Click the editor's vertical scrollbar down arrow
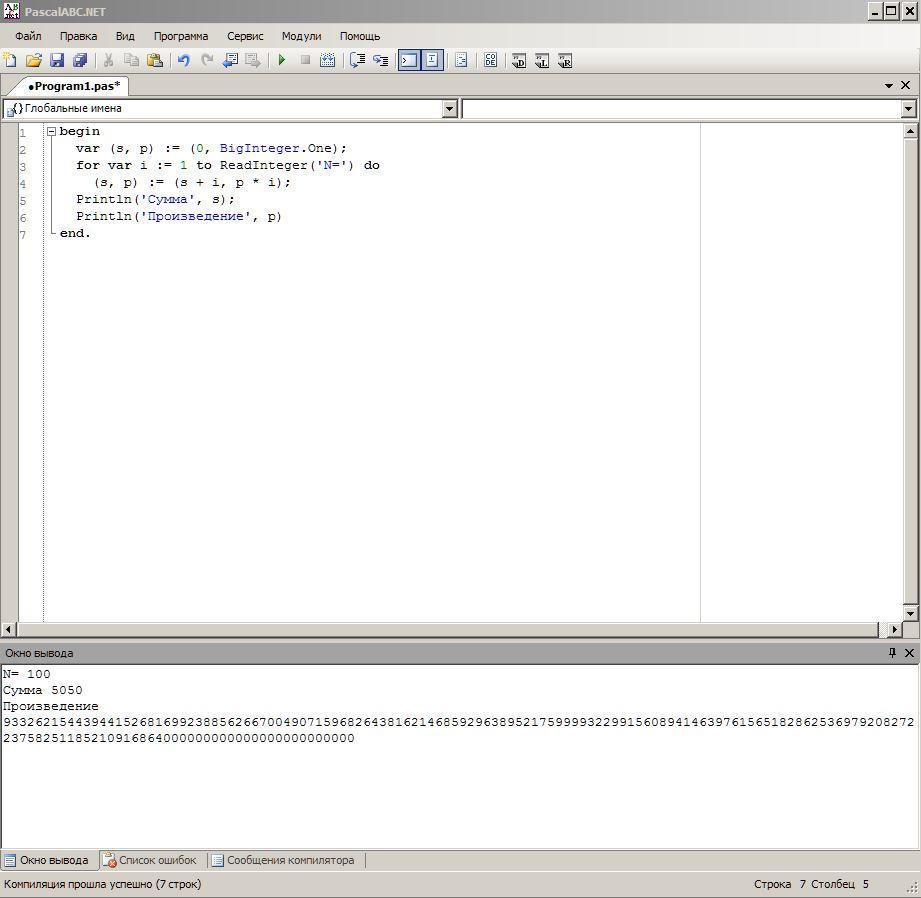The width and height of the screenshot is (921, 898). coord(910,612)
